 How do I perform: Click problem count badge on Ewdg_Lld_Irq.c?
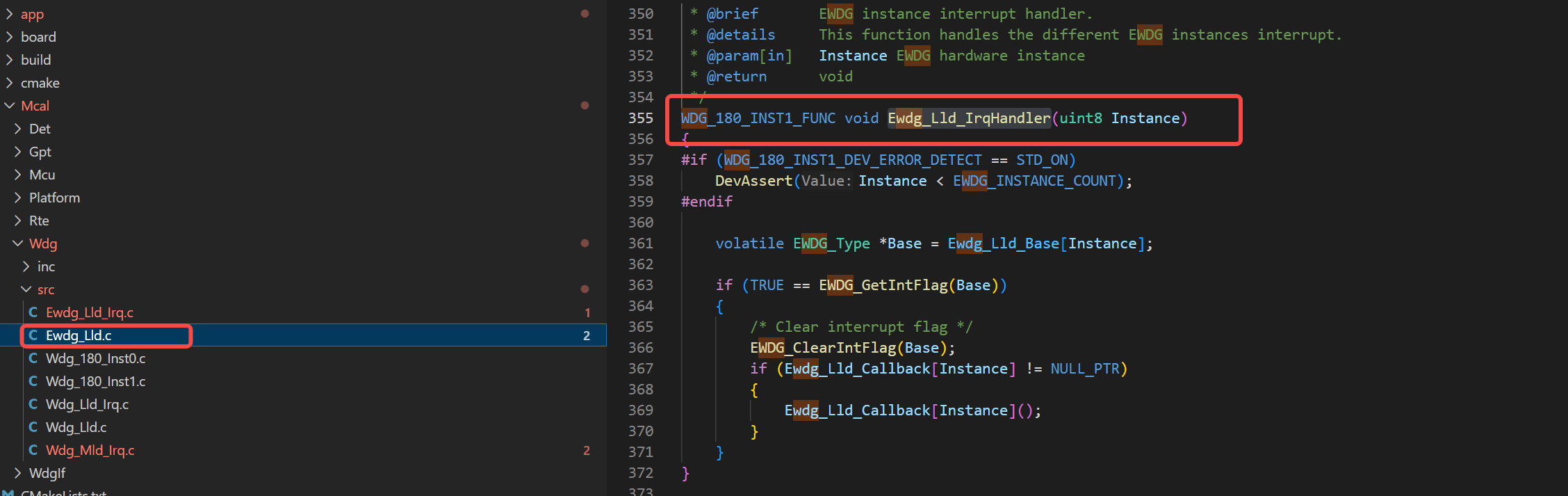click(587, 313)
